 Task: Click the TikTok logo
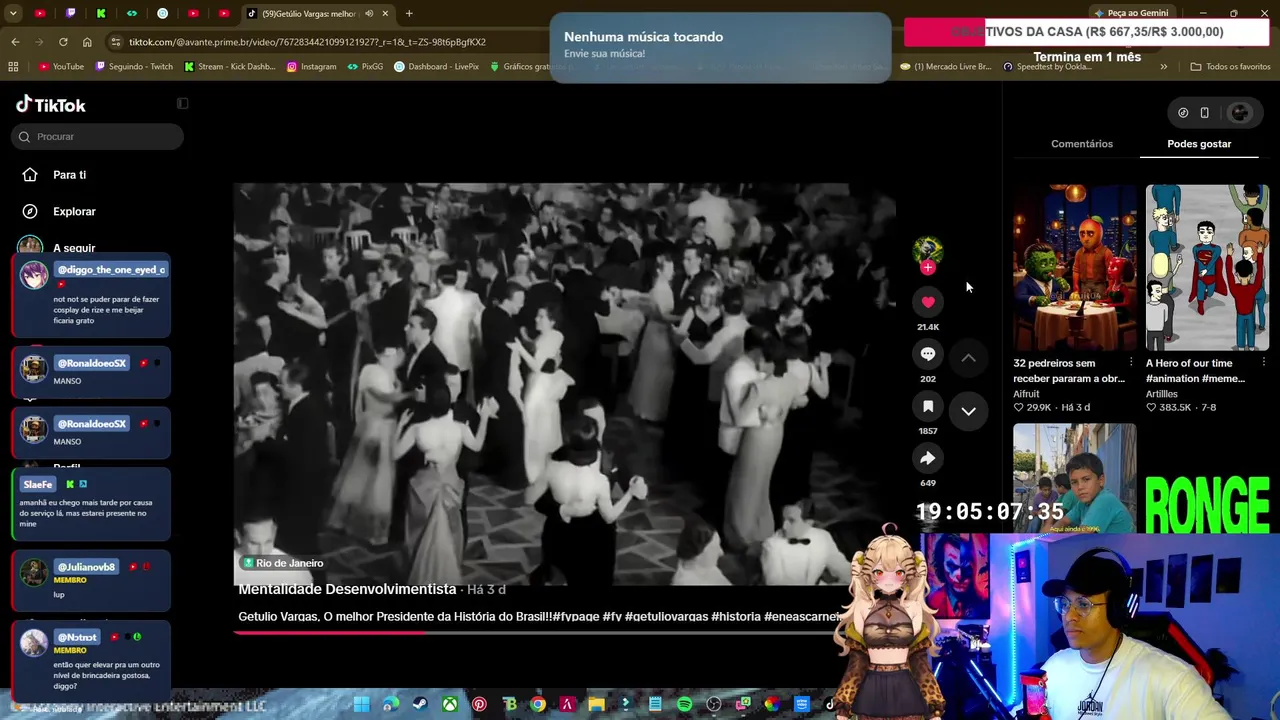51,105
